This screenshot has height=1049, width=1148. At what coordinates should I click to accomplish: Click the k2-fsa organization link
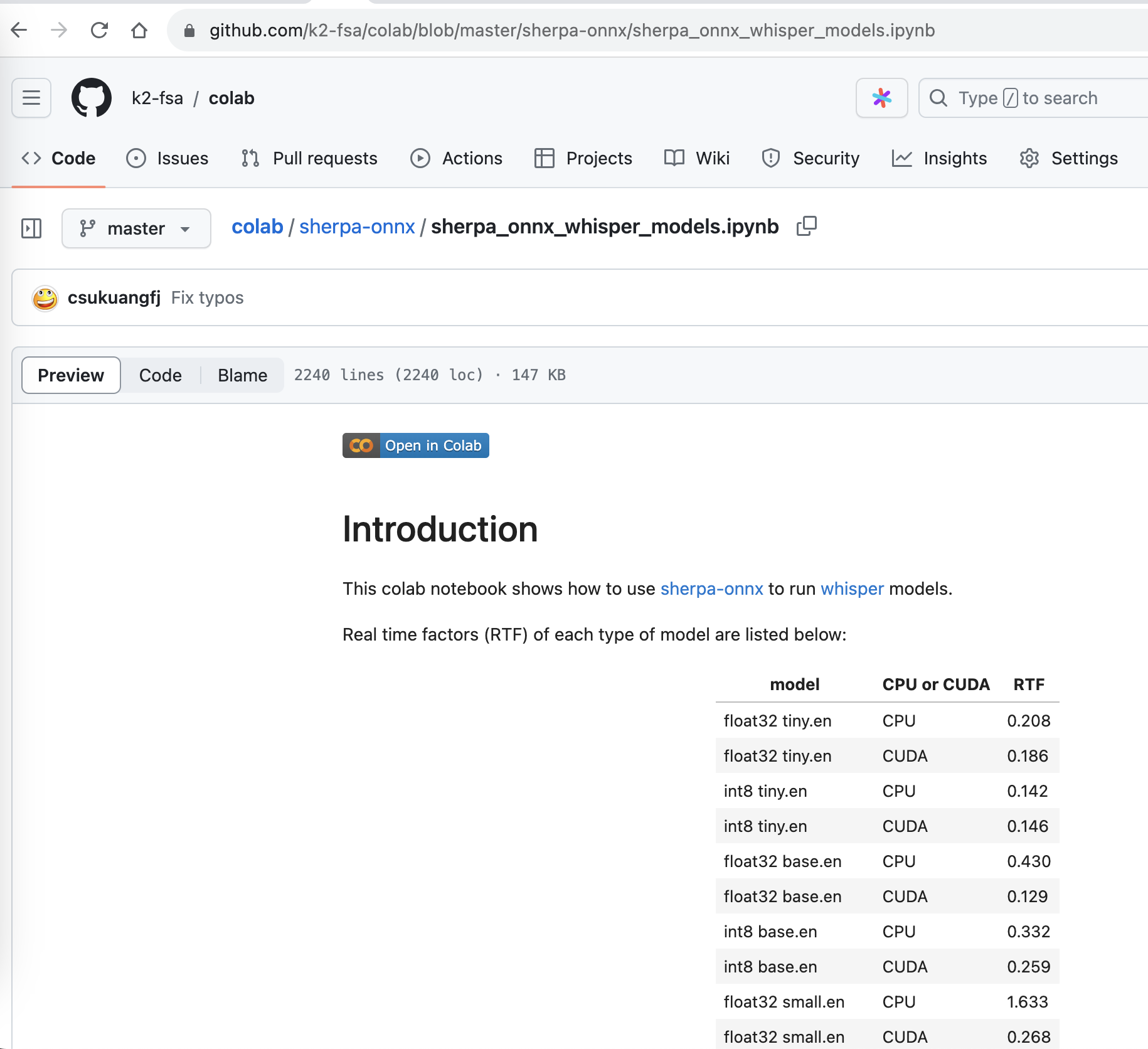point(157,98)
